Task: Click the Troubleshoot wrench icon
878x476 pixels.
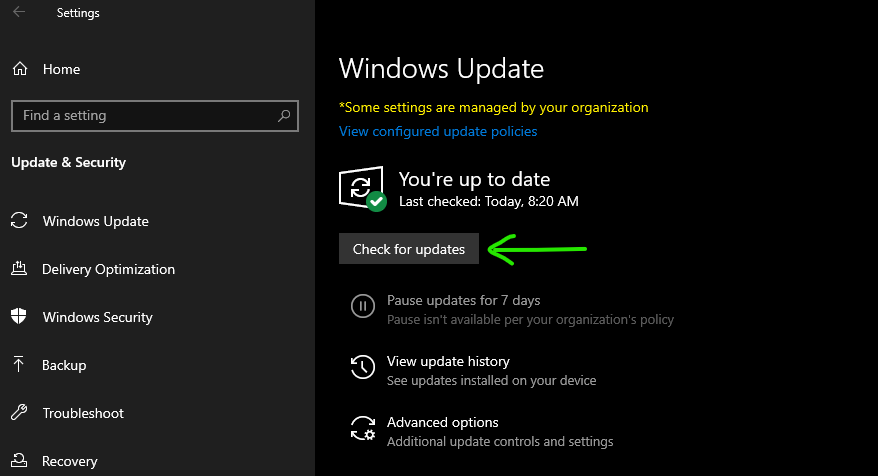Action: tap(19, 413)
